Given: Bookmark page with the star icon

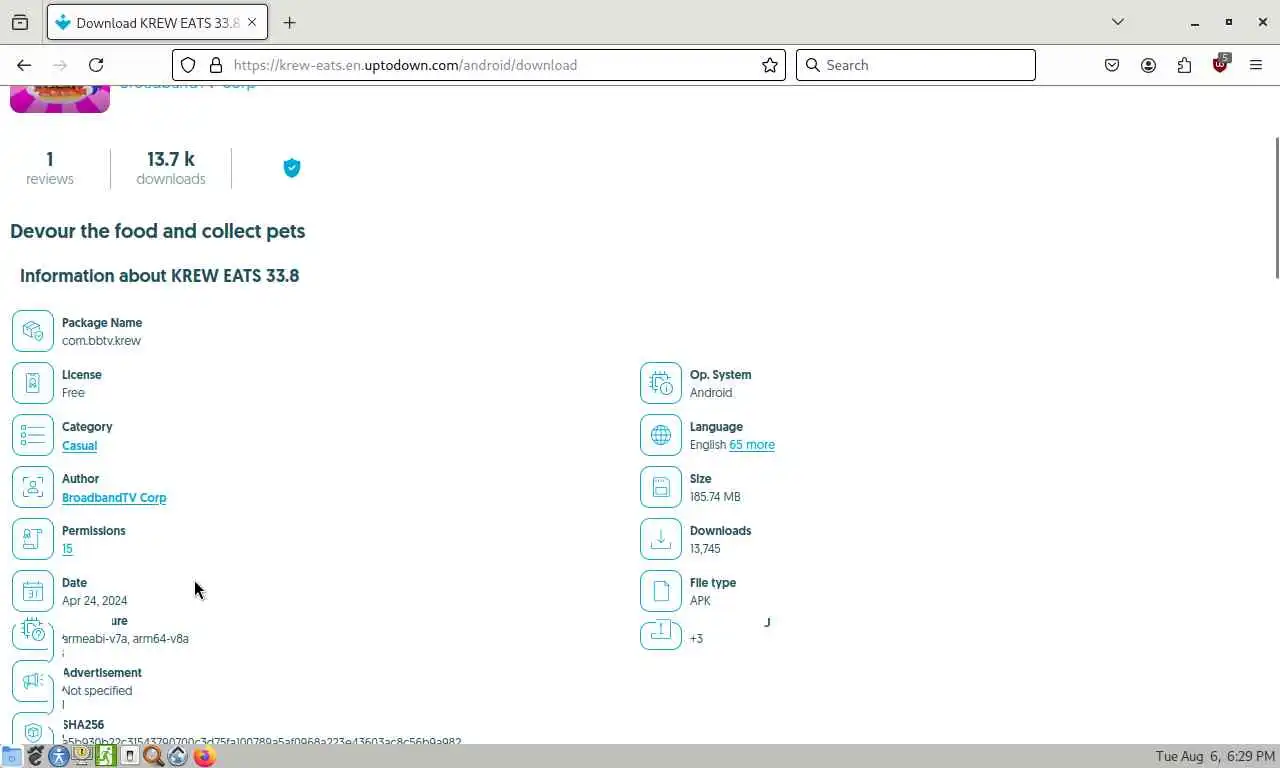Looking at the screenshot, I should (770, 65).
